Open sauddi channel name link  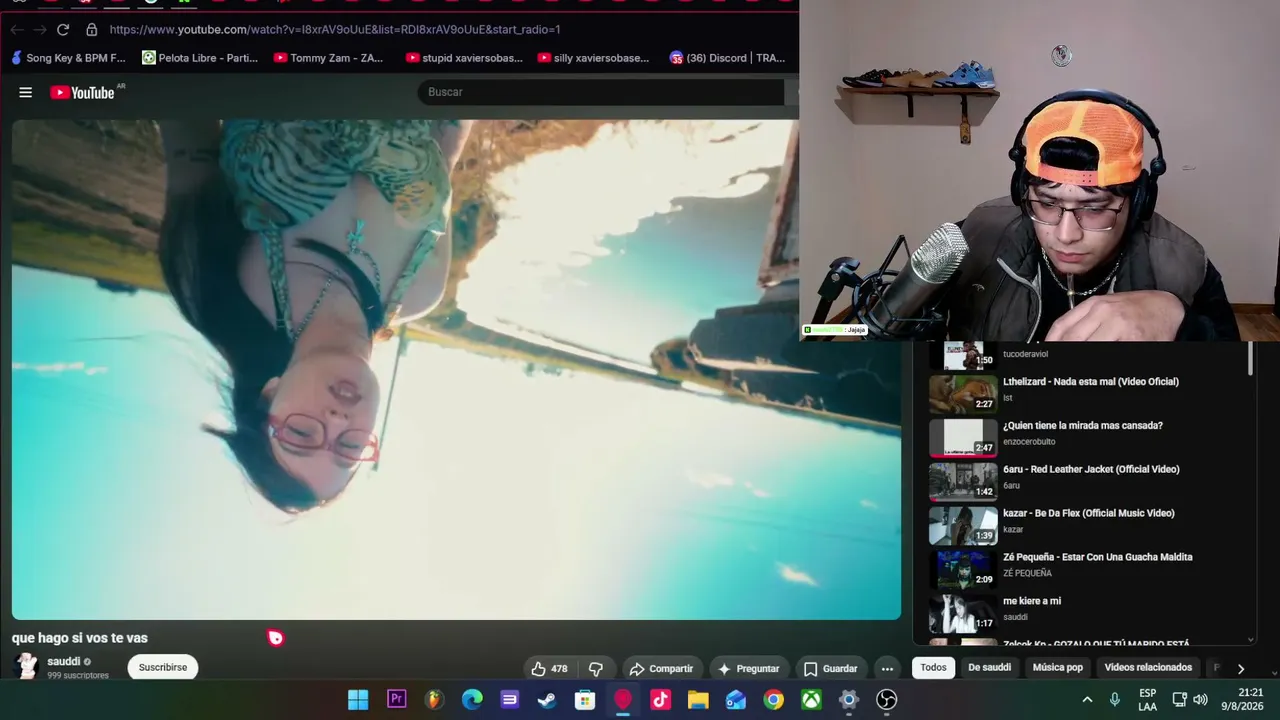tap(64, 661)
